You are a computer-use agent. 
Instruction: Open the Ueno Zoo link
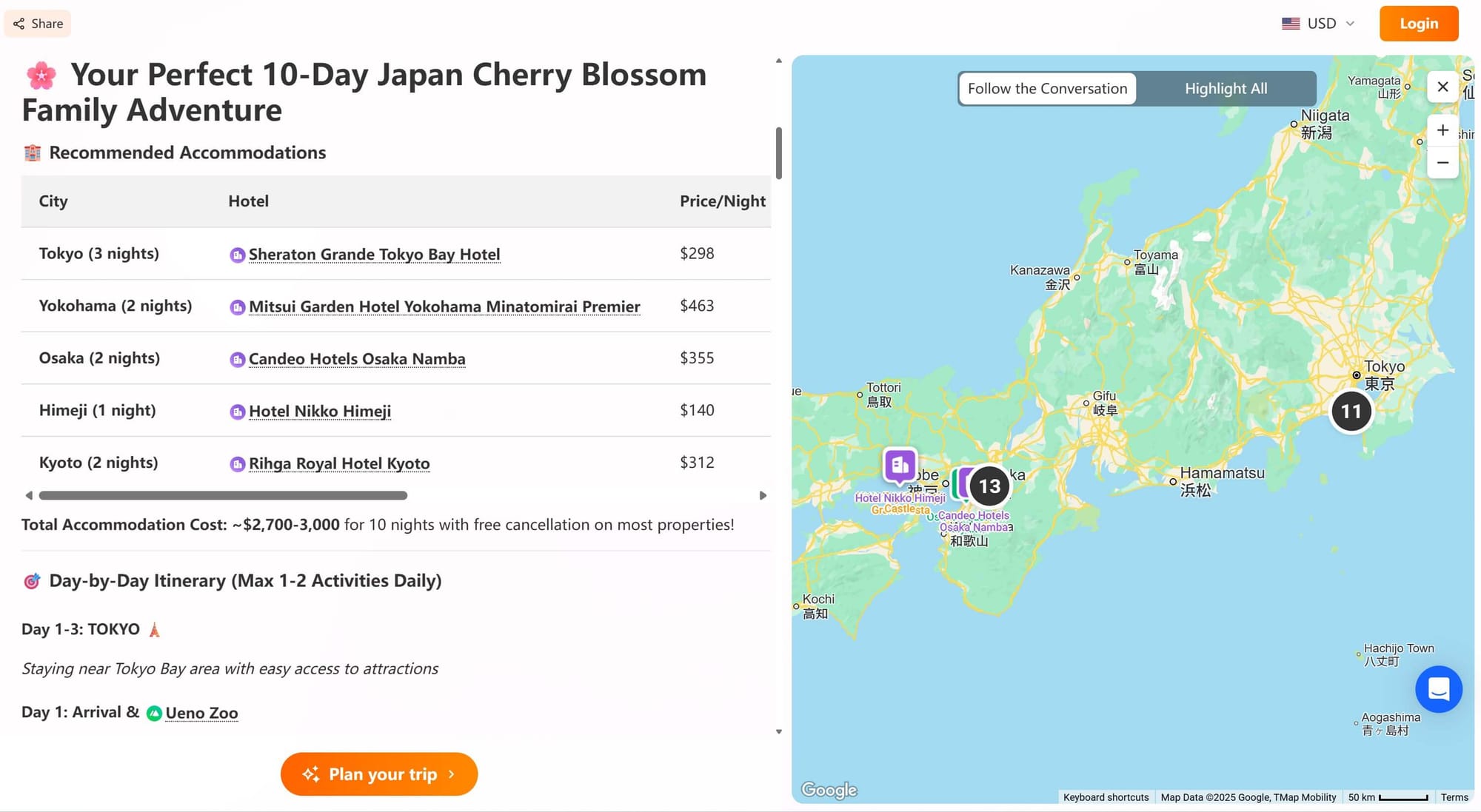(x=201, y=713)
